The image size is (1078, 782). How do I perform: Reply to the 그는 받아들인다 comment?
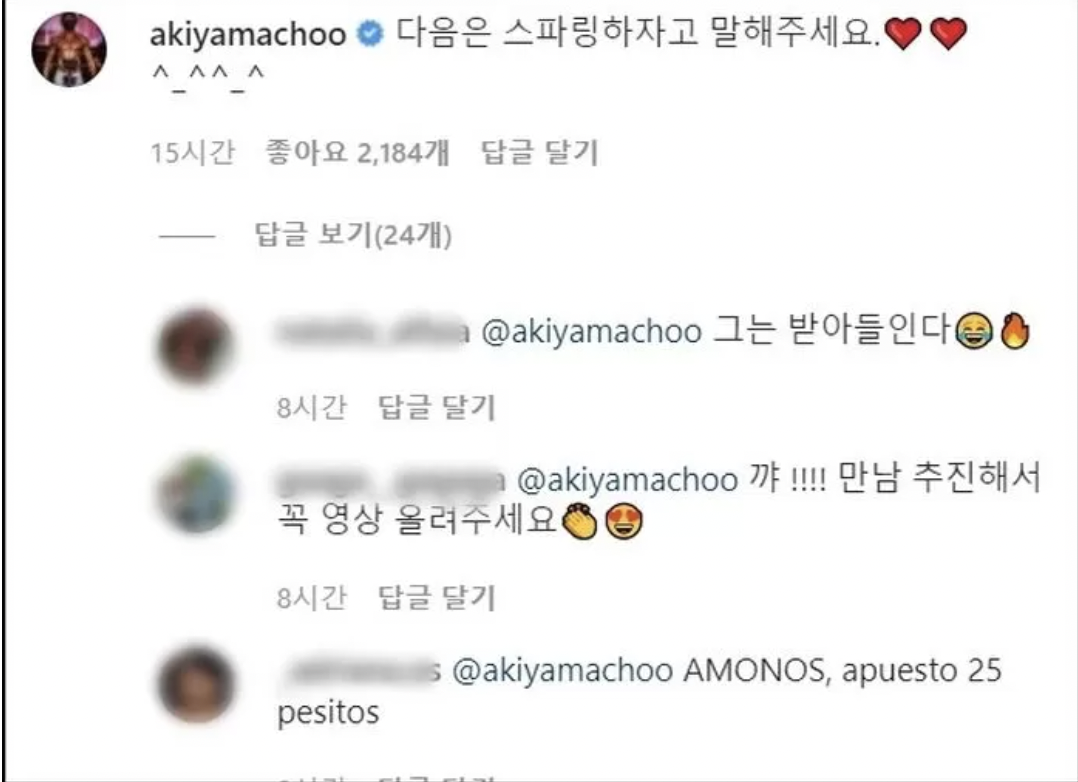tap(437, 407)
